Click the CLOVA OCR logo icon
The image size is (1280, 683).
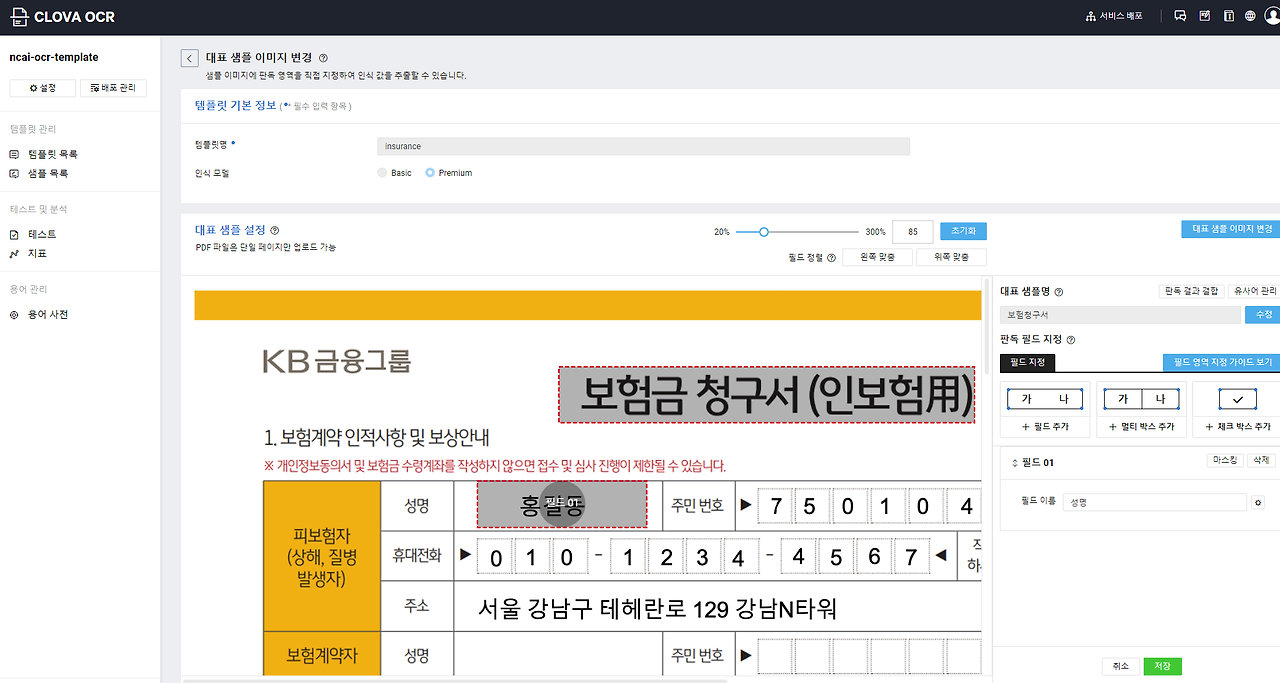[x=20, y=17]
